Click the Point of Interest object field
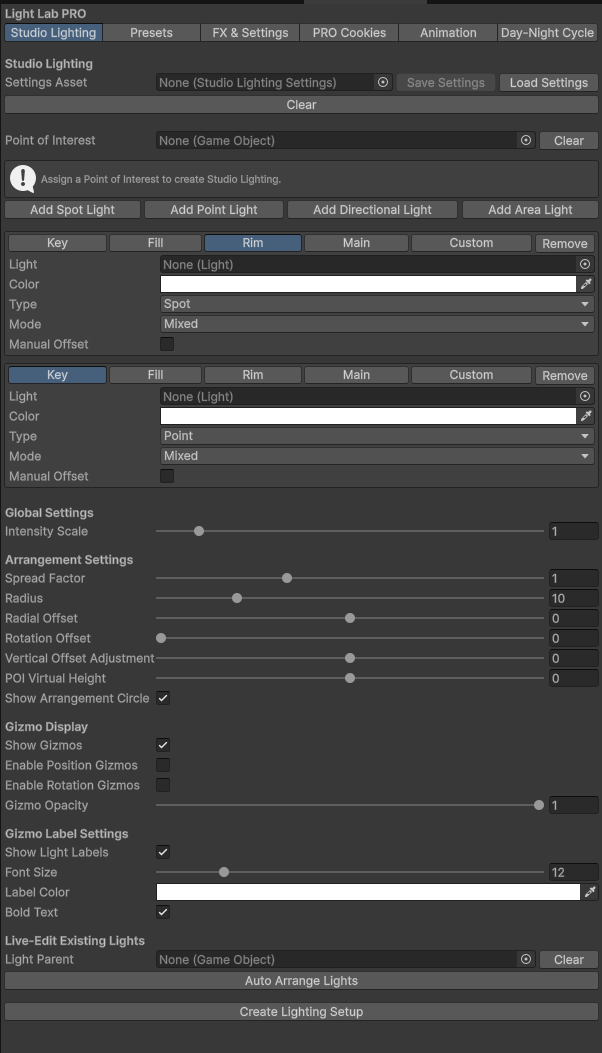Screen dimensions: 602x1053 (345, 140)
